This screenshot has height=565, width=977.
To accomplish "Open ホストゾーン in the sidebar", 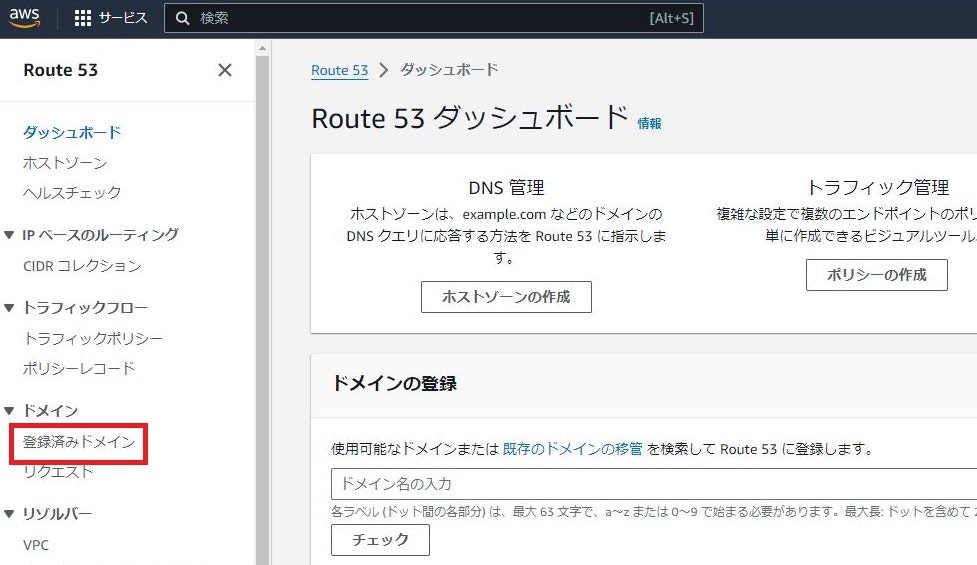I will pos(65,163).
